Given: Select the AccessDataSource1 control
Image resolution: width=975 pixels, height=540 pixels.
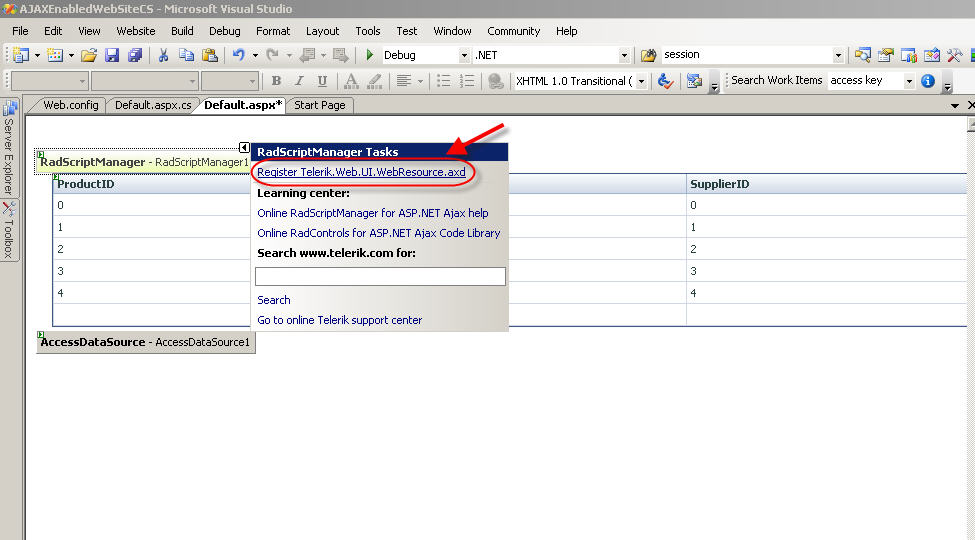Looking at the screenshot, I should click(146, 342).
